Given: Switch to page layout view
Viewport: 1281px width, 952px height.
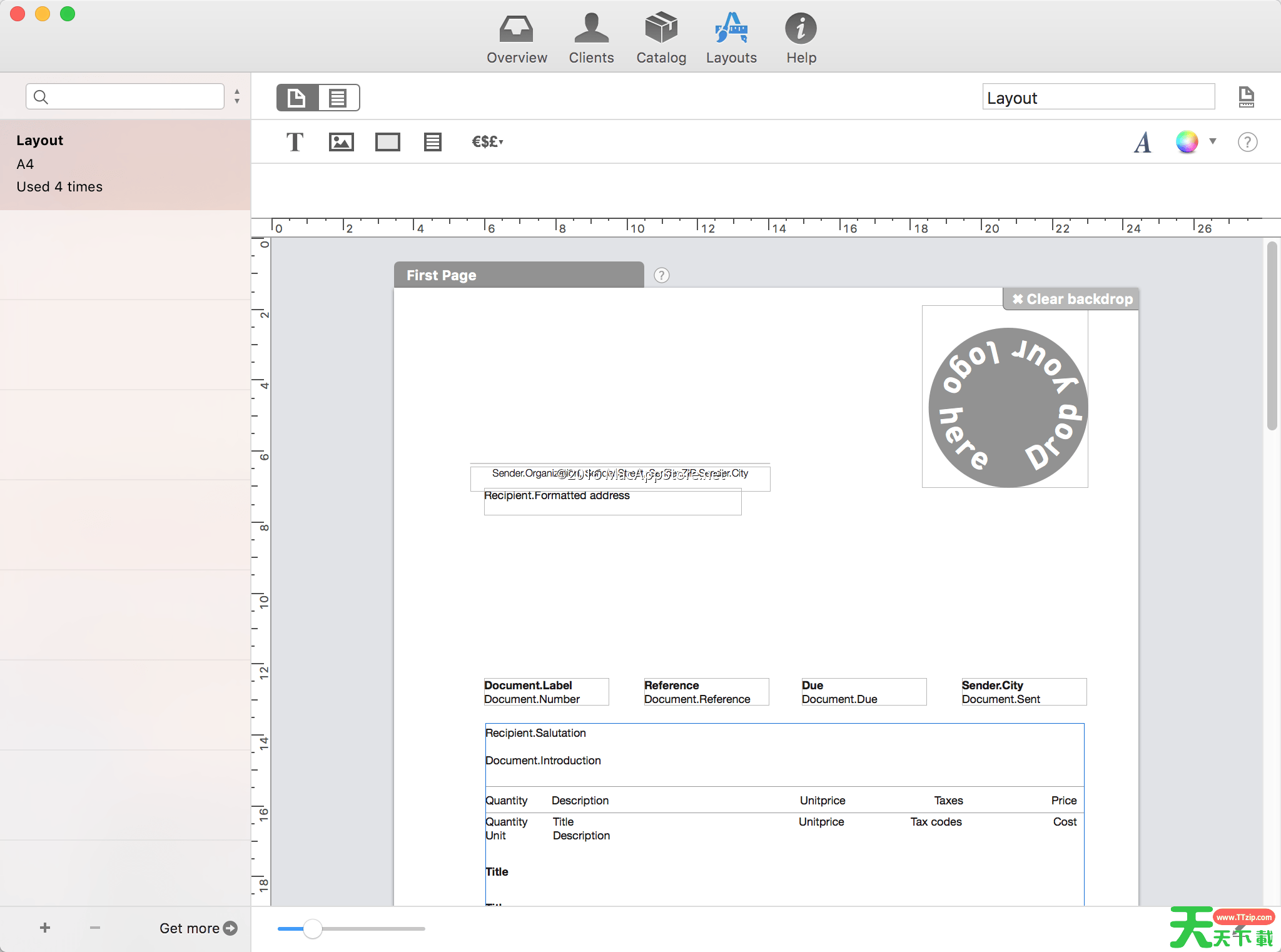Looking at the screenshot, I should [x=297, y=98].
